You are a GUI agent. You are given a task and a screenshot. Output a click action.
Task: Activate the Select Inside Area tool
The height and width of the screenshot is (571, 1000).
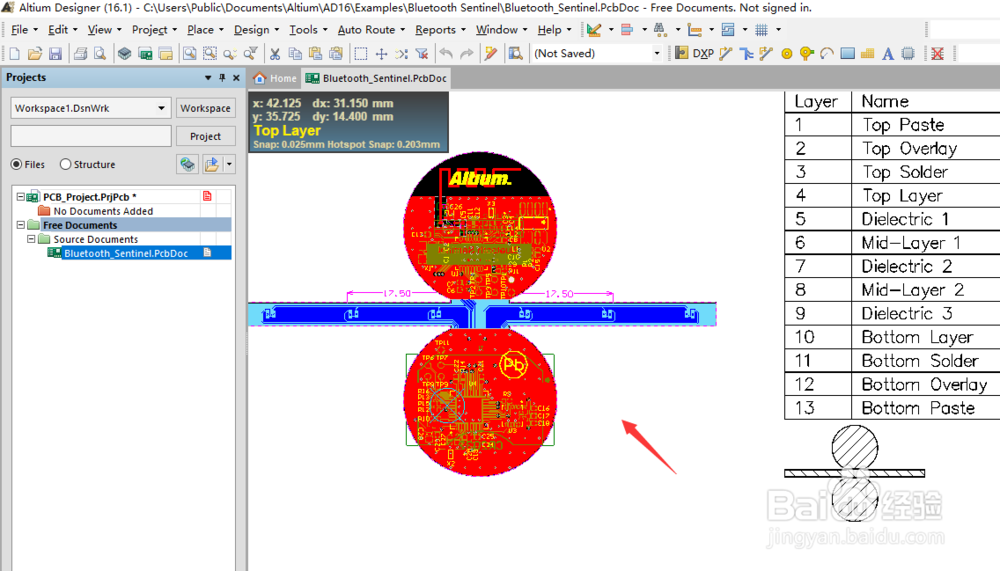pos(361,54)
